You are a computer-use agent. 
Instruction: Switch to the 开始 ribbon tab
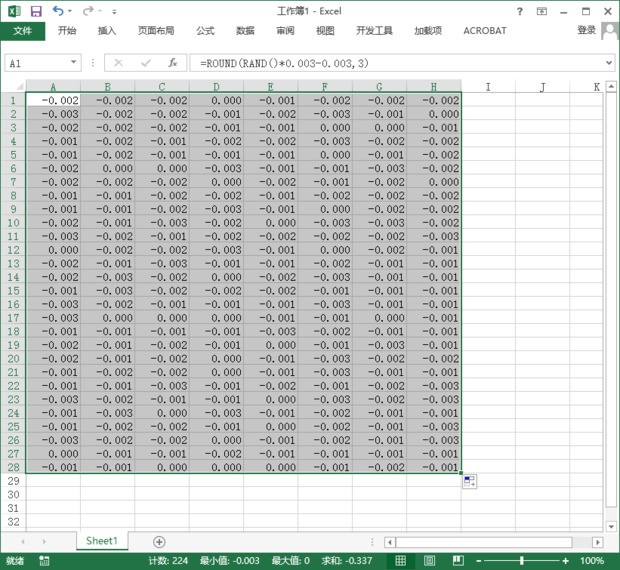pyautogui.click(x=67, y=31)
